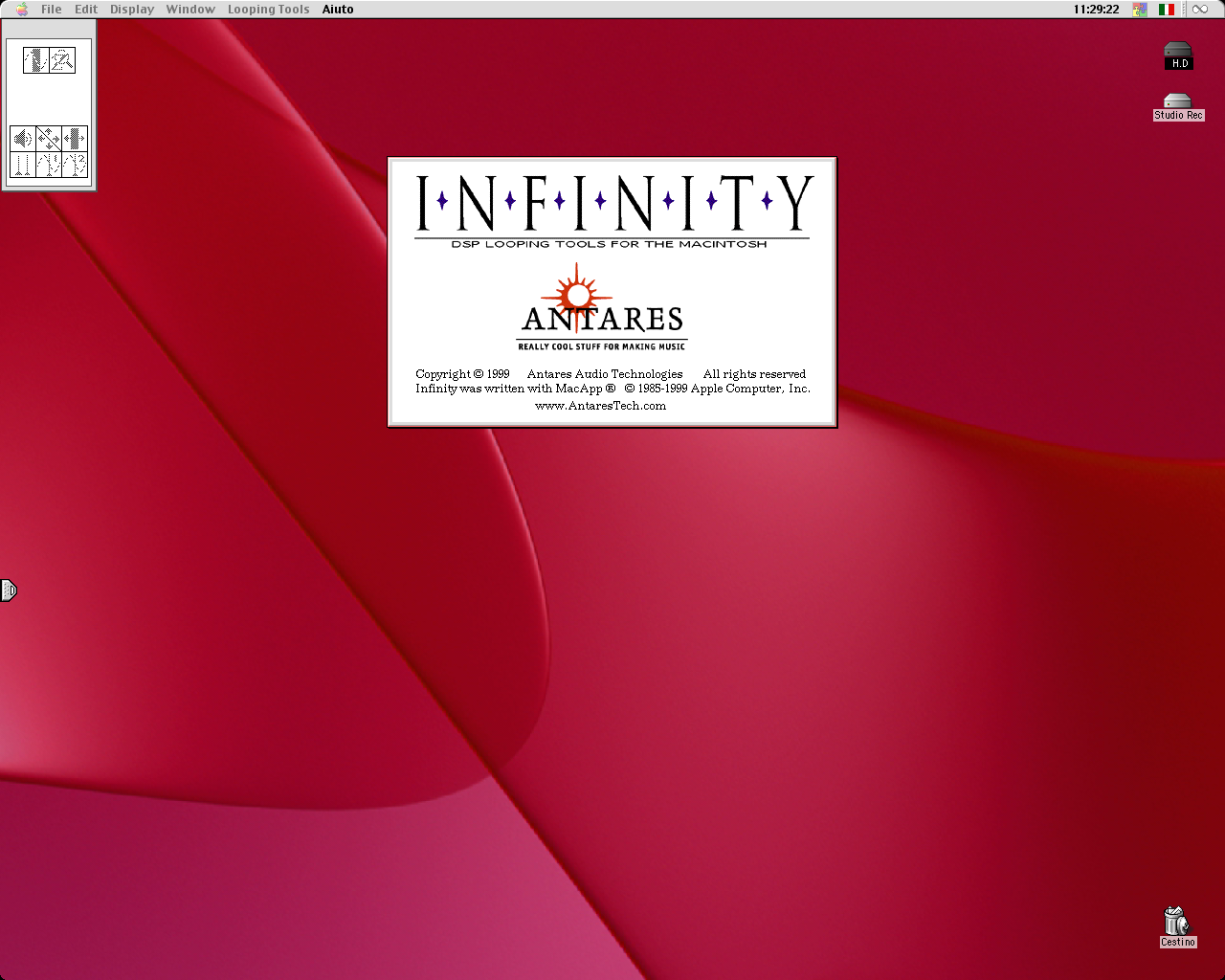Open the Edit menu
Viewport: 1225px width, 980px height.
(86, 10)
